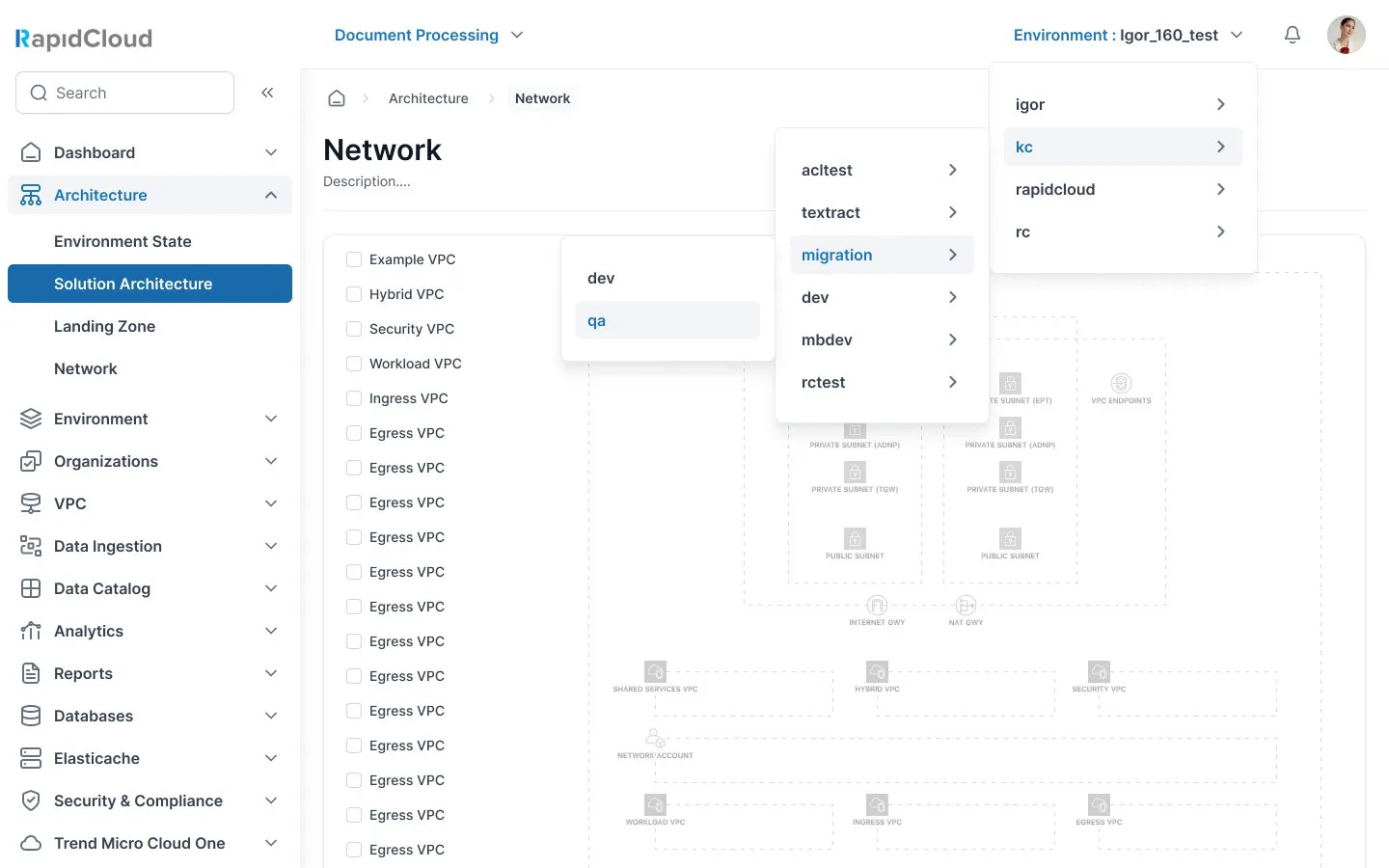
Task: Tick the Ingress VPC checkbox
Action: [354, 398]
